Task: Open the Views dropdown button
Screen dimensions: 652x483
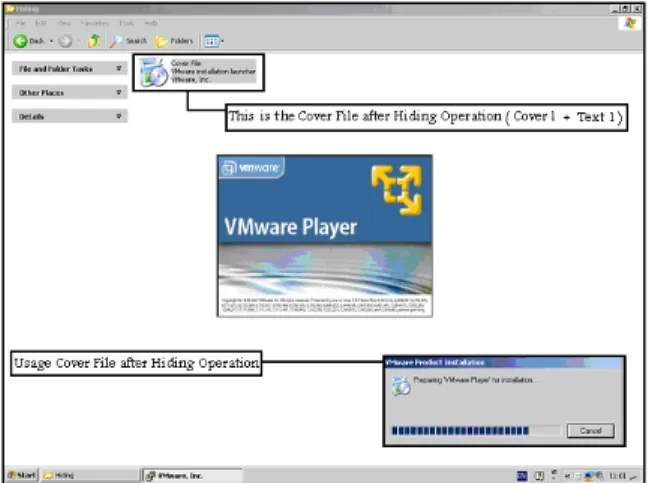Action: pyautogui.click(x=214, y=41)
